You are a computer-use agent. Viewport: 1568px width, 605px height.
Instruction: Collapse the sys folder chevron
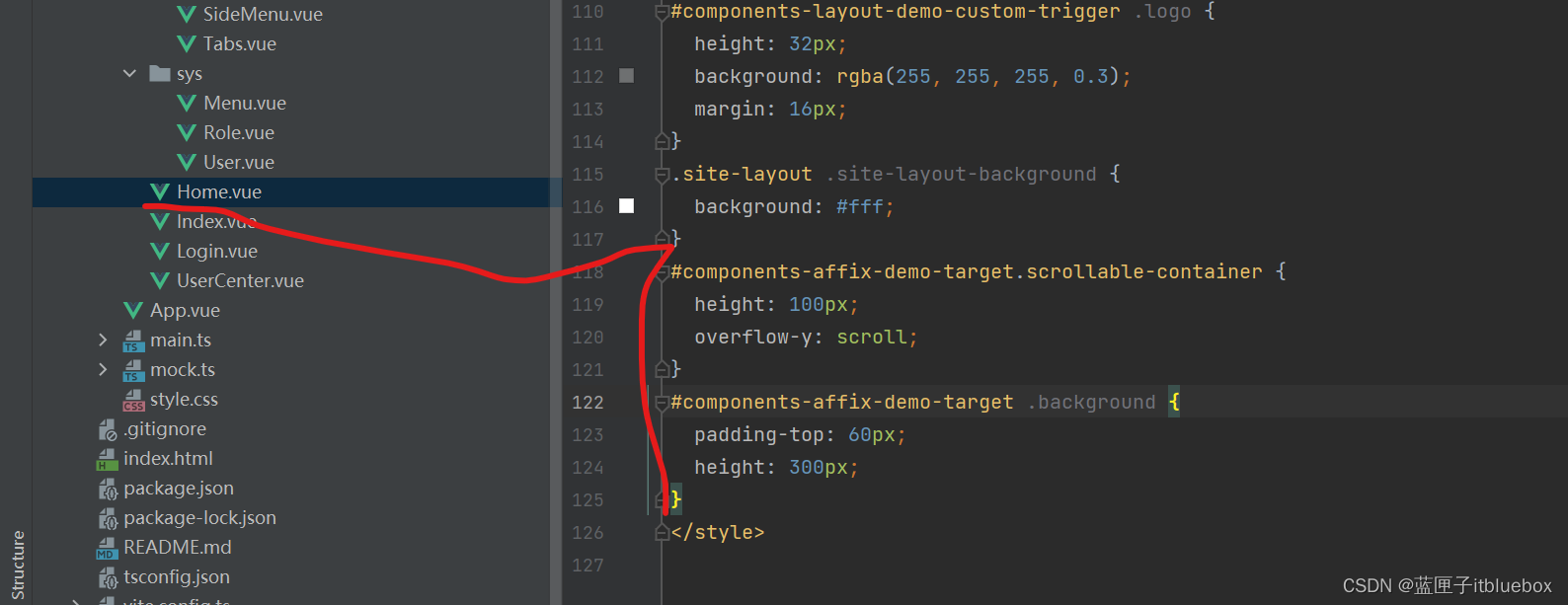click(129, 73)
